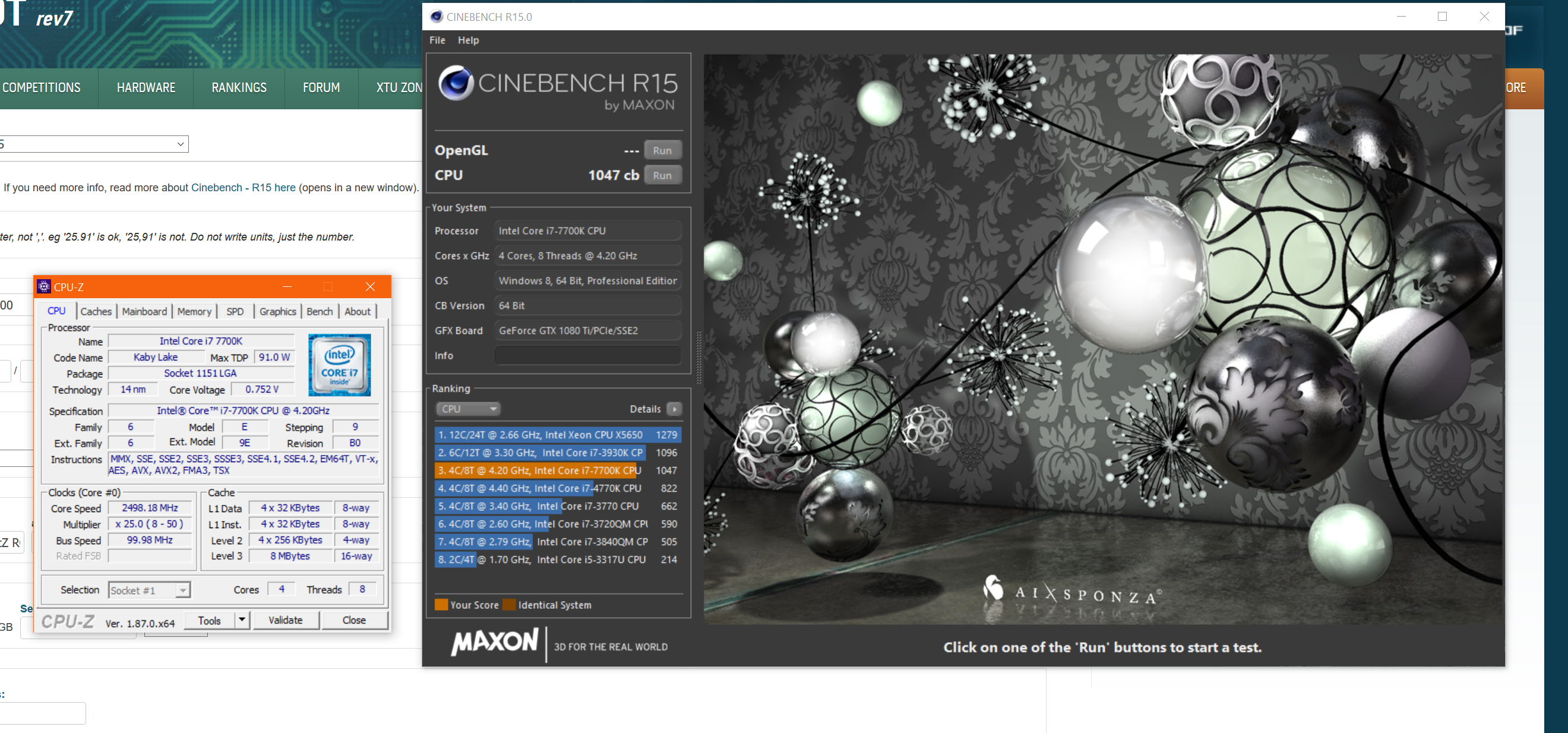Open the XTU ZONE website nav item
Screen dimensions: 1568x733
[399, 88]
